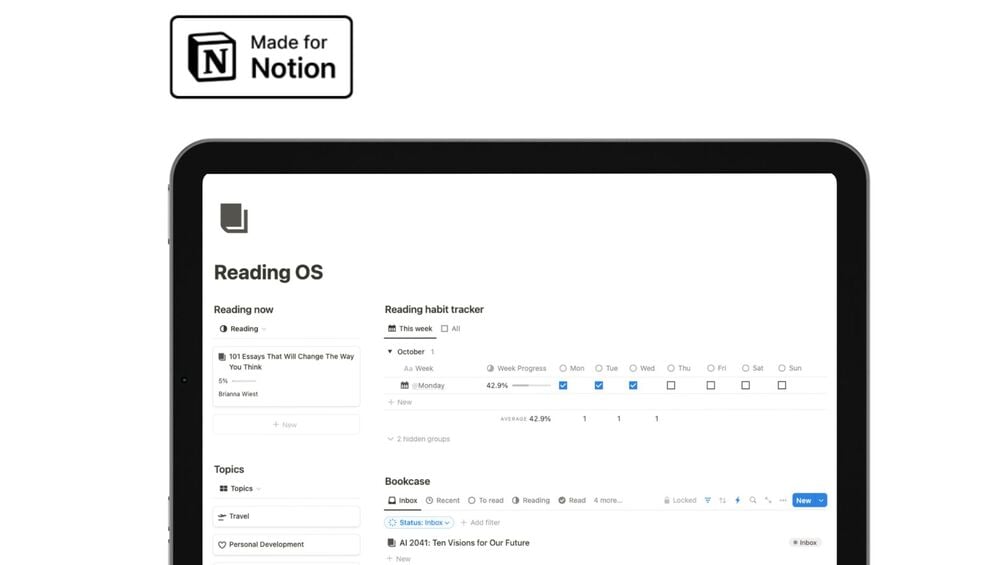Select the Read tab in Bookcase

pos(572,500)
